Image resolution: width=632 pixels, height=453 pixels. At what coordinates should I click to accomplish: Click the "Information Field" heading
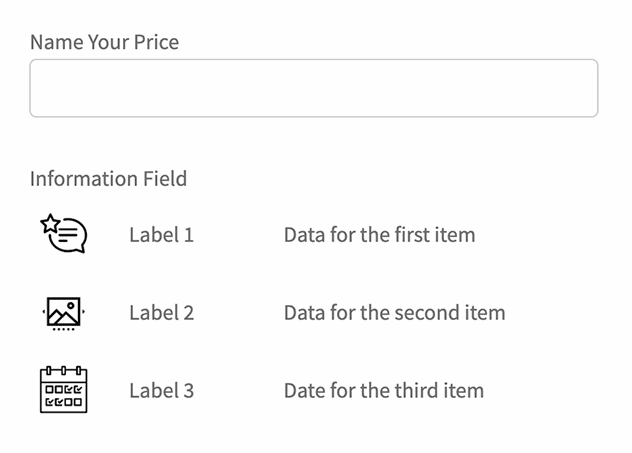[108, 179]
